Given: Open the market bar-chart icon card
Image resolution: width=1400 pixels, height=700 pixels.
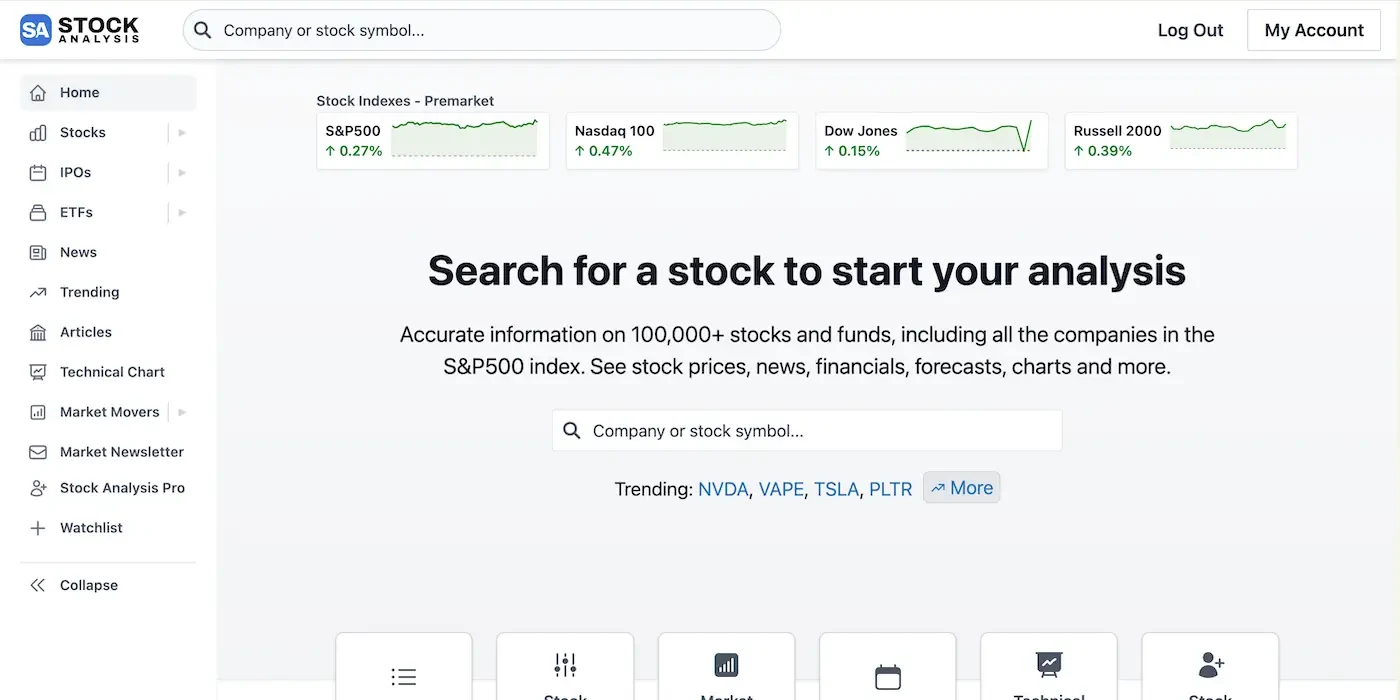Looking at the screenshot, I should click(x=726, y=666).
